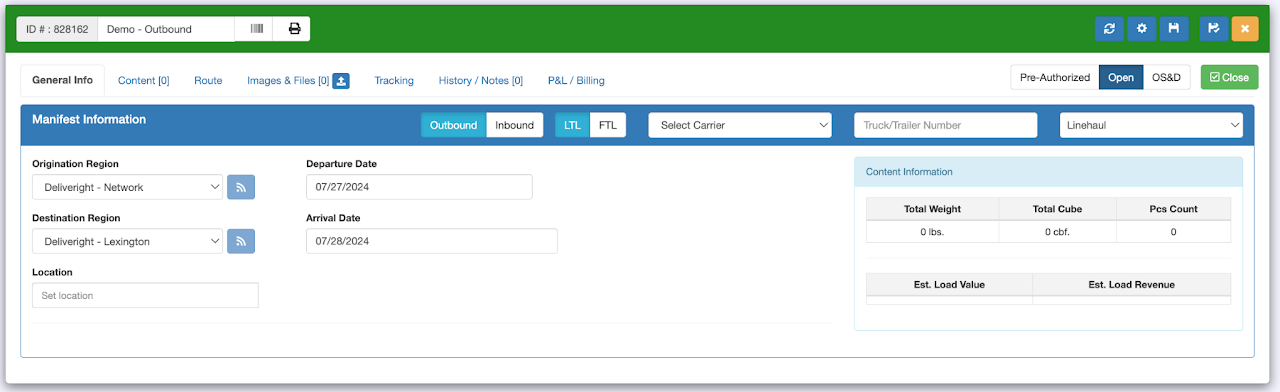This screenshot has height=392, width=1280.
Task: Set status to OS&D
Action: click(x=1166, y=77)
